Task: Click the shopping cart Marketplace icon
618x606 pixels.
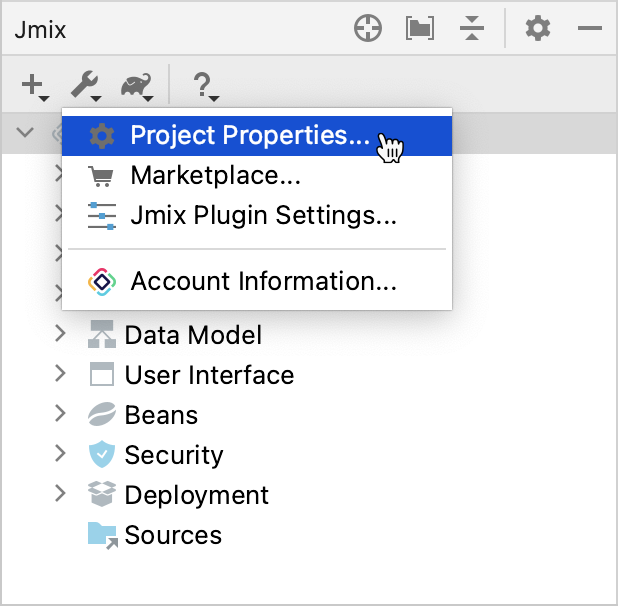Action: click(101, 176)
